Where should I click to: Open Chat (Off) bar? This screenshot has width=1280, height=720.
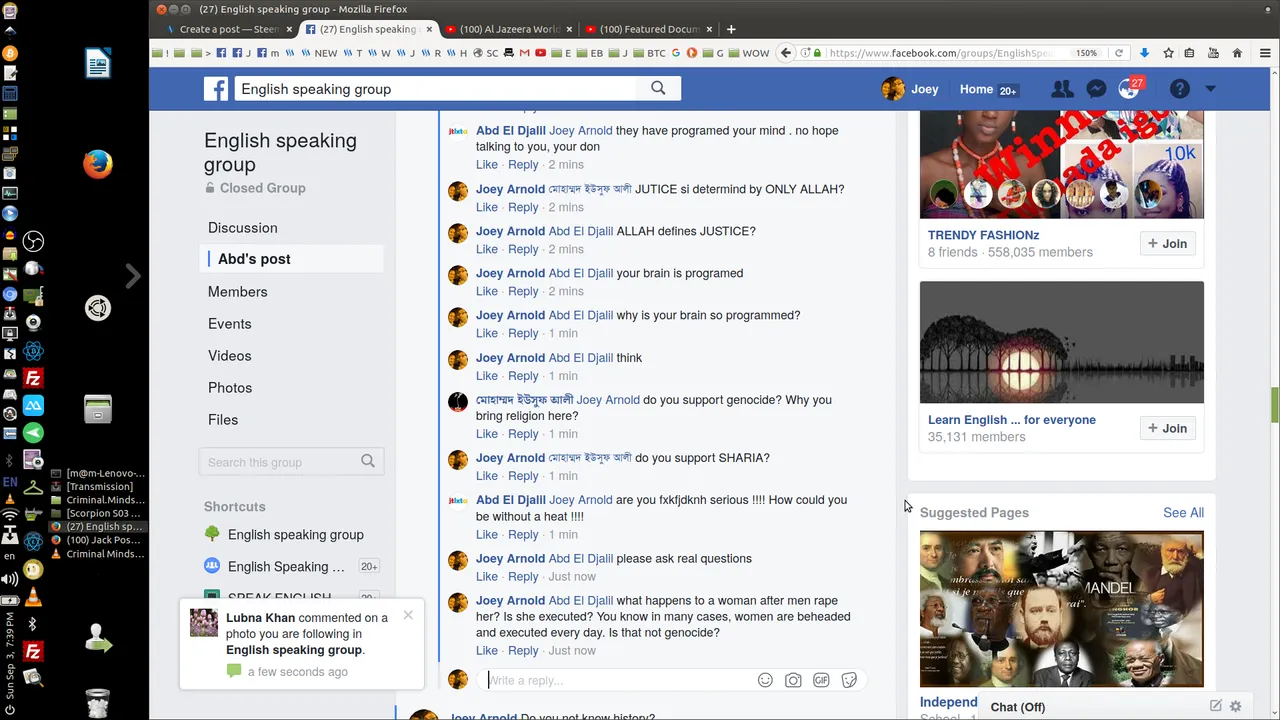[1018, 706]
